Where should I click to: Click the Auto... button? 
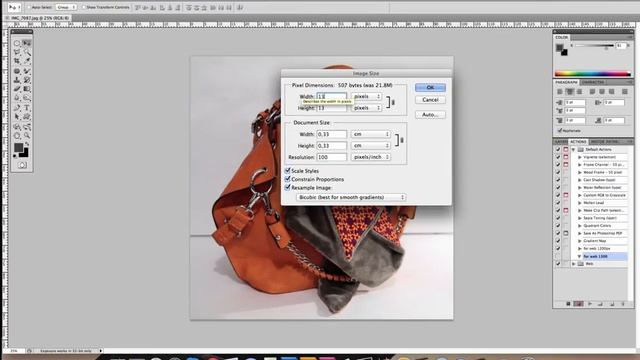coord(430,115)
